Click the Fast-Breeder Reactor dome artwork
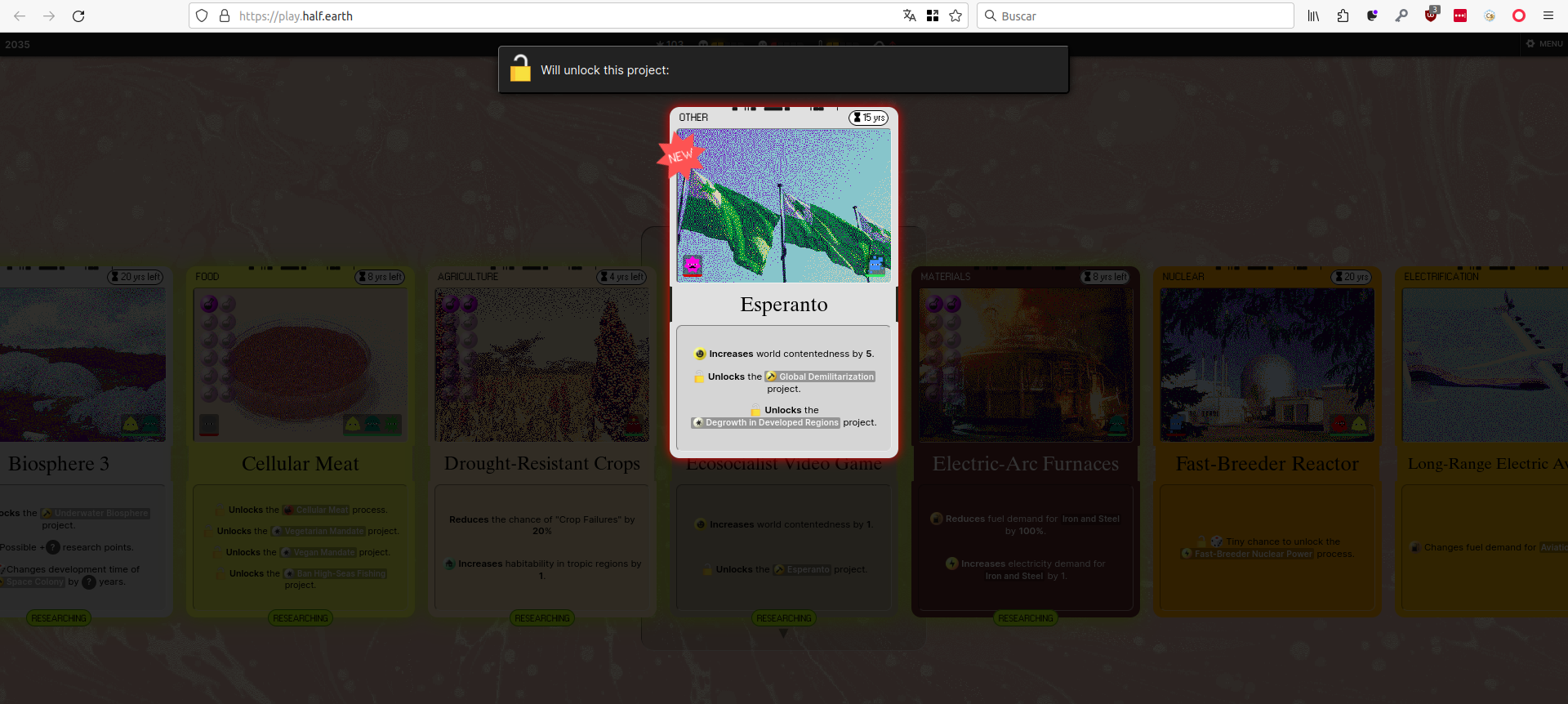 pyautogui.click(x=1267, y=365)
